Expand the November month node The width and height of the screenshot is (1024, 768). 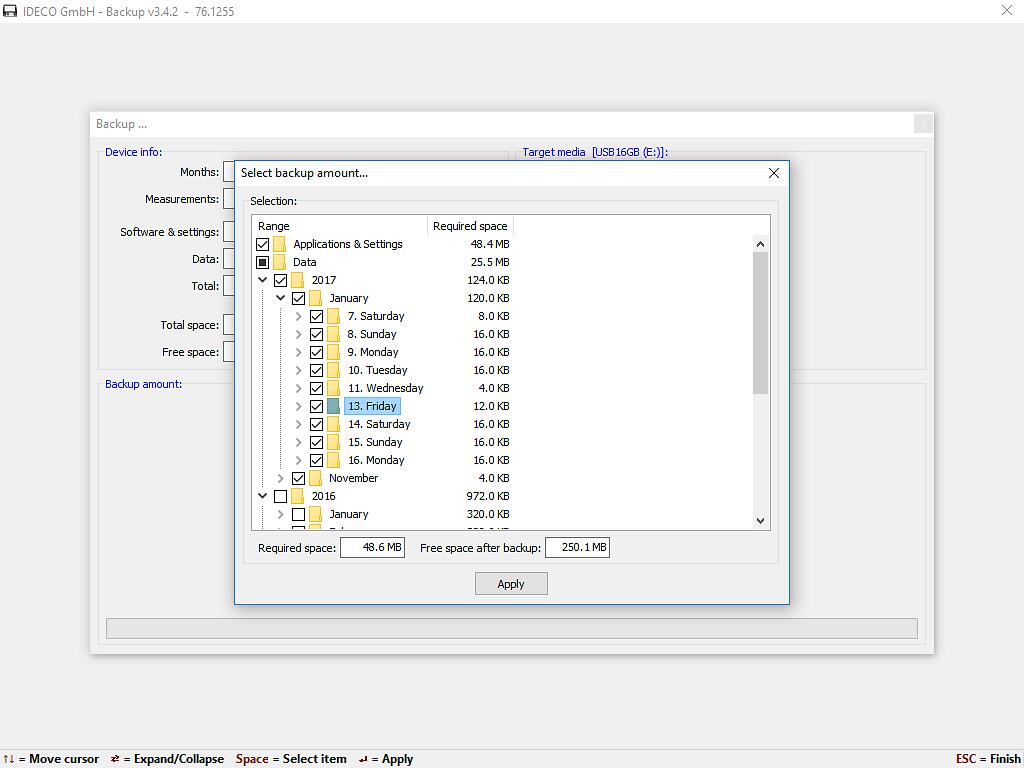(281, 478)
